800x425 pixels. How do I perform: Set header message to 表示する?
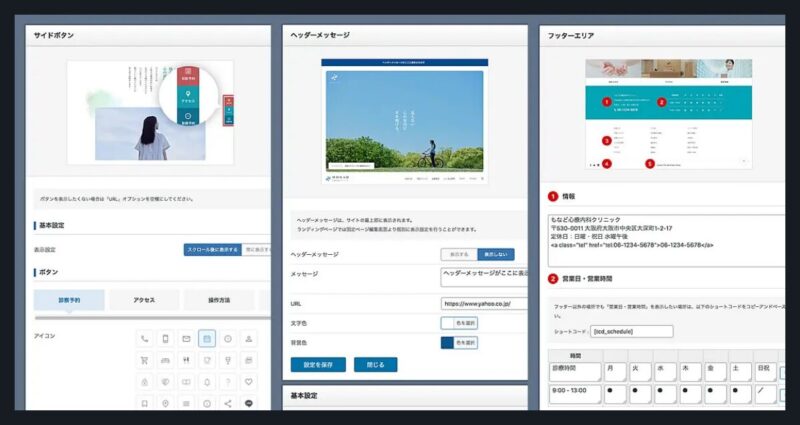tap(459, 255)
